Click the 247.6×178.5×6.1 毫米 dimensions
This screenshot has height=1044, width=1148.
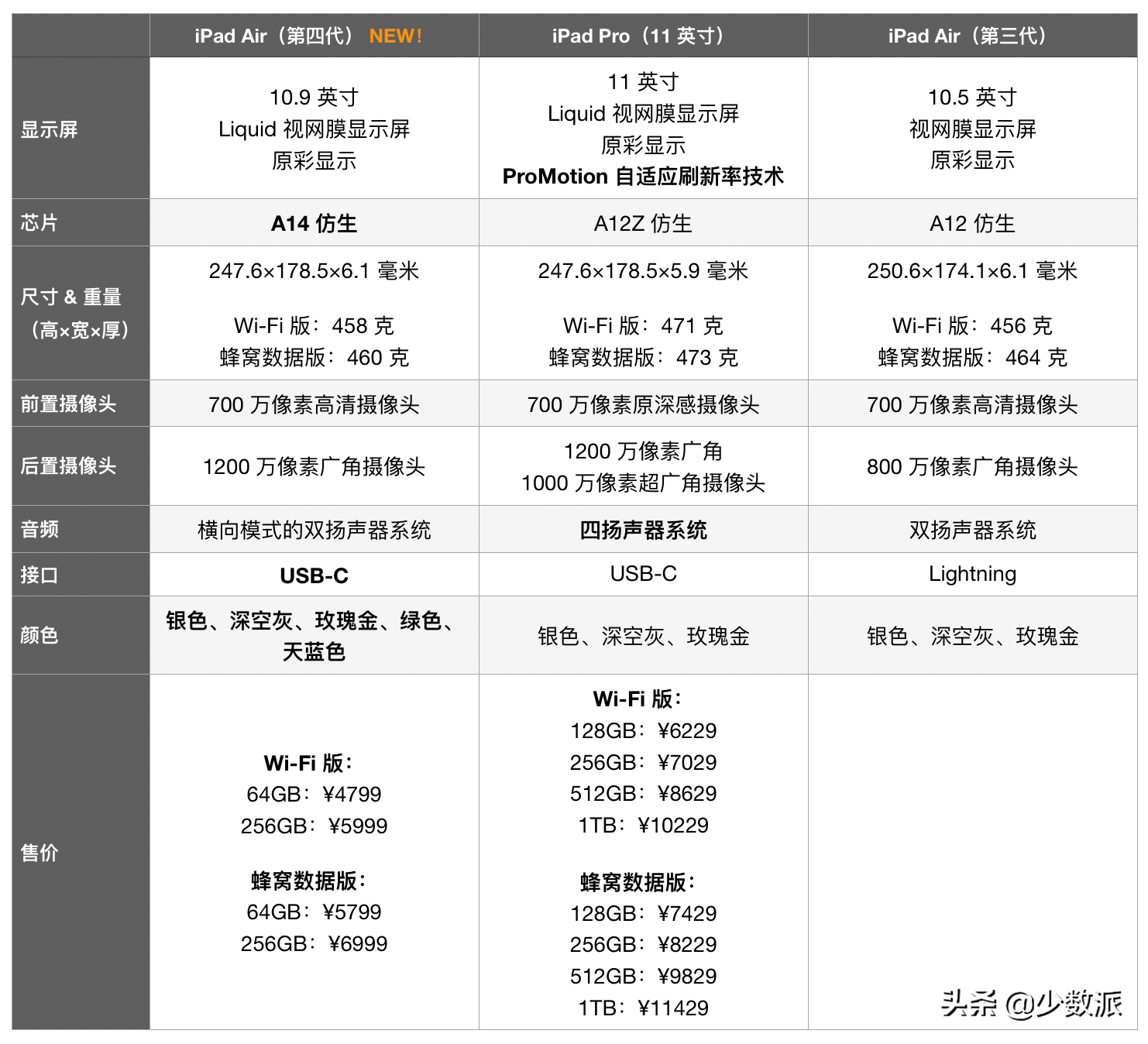[314, 271]
